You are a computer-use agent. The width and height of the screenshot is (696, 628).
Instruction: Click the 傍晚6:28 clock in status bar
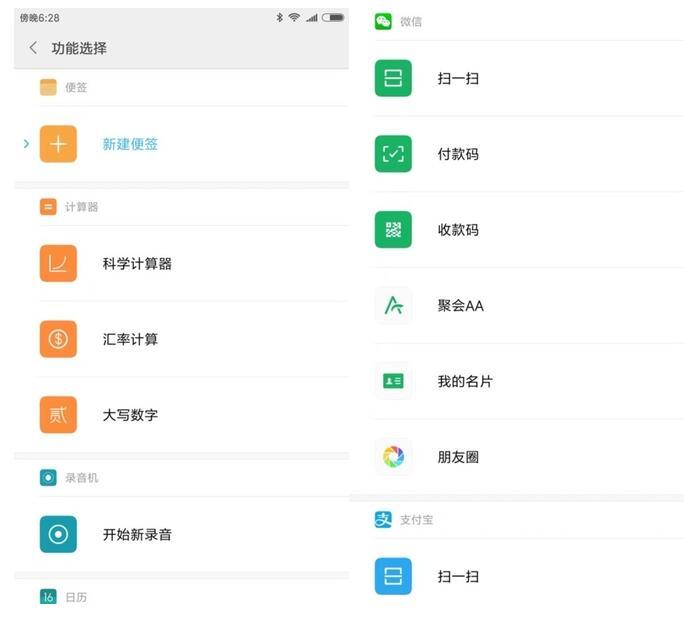point(40,18)
